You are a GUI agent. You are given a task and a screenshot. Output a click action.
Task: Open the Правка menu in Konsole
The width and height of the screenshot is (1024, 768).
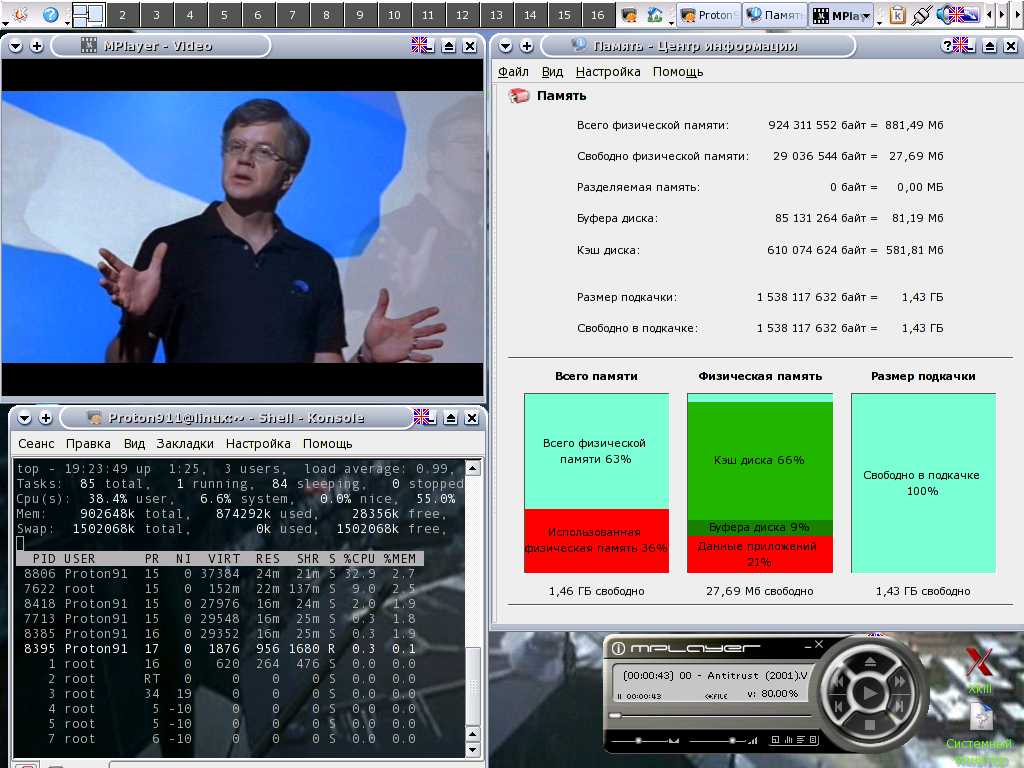(x=88, y=443)
